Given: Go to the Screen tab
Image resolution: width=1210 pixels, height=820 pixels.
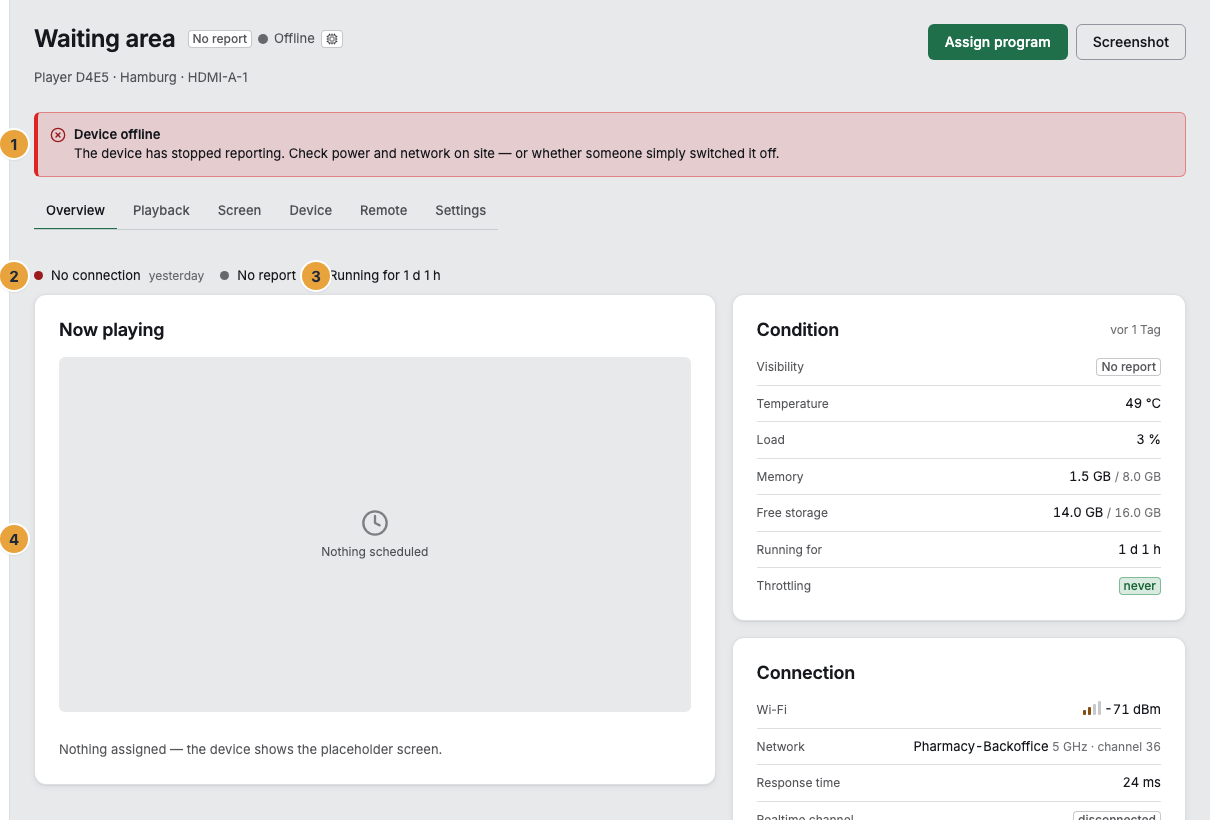Looking at the screenshot, I should (239, 210).
